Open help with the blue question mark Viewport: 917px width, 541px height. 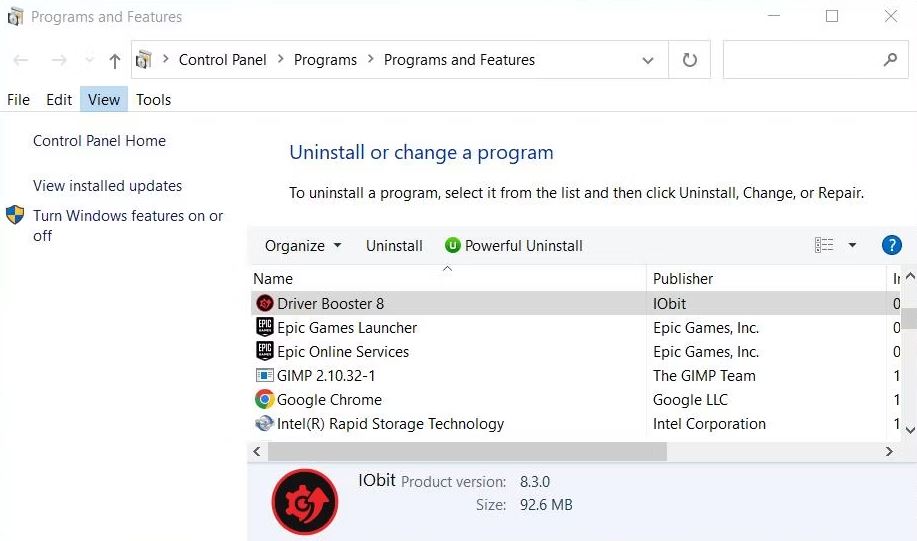click(x=891, y=245)
